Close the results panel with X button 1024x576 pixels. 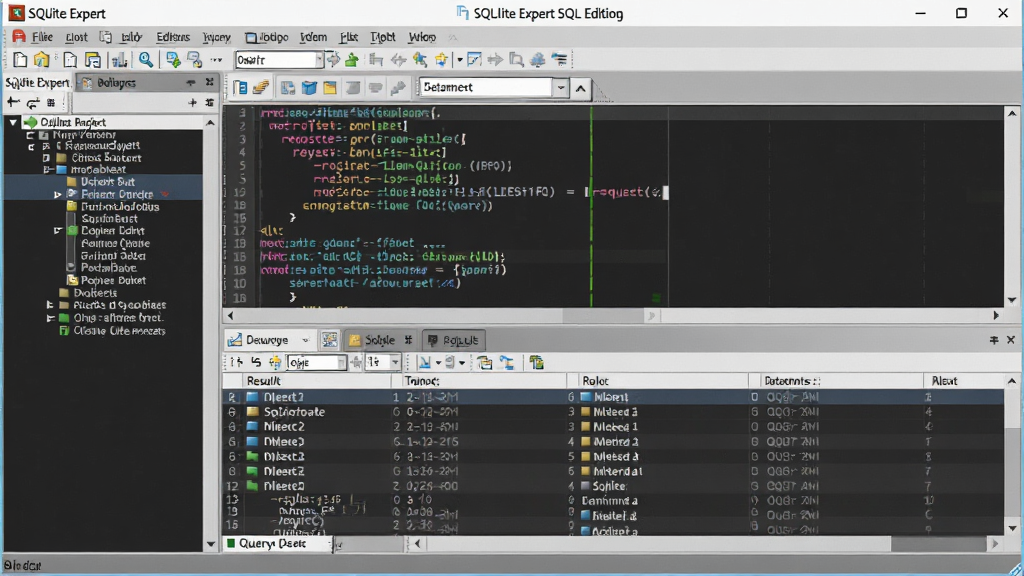click(x=1011, y=340)
